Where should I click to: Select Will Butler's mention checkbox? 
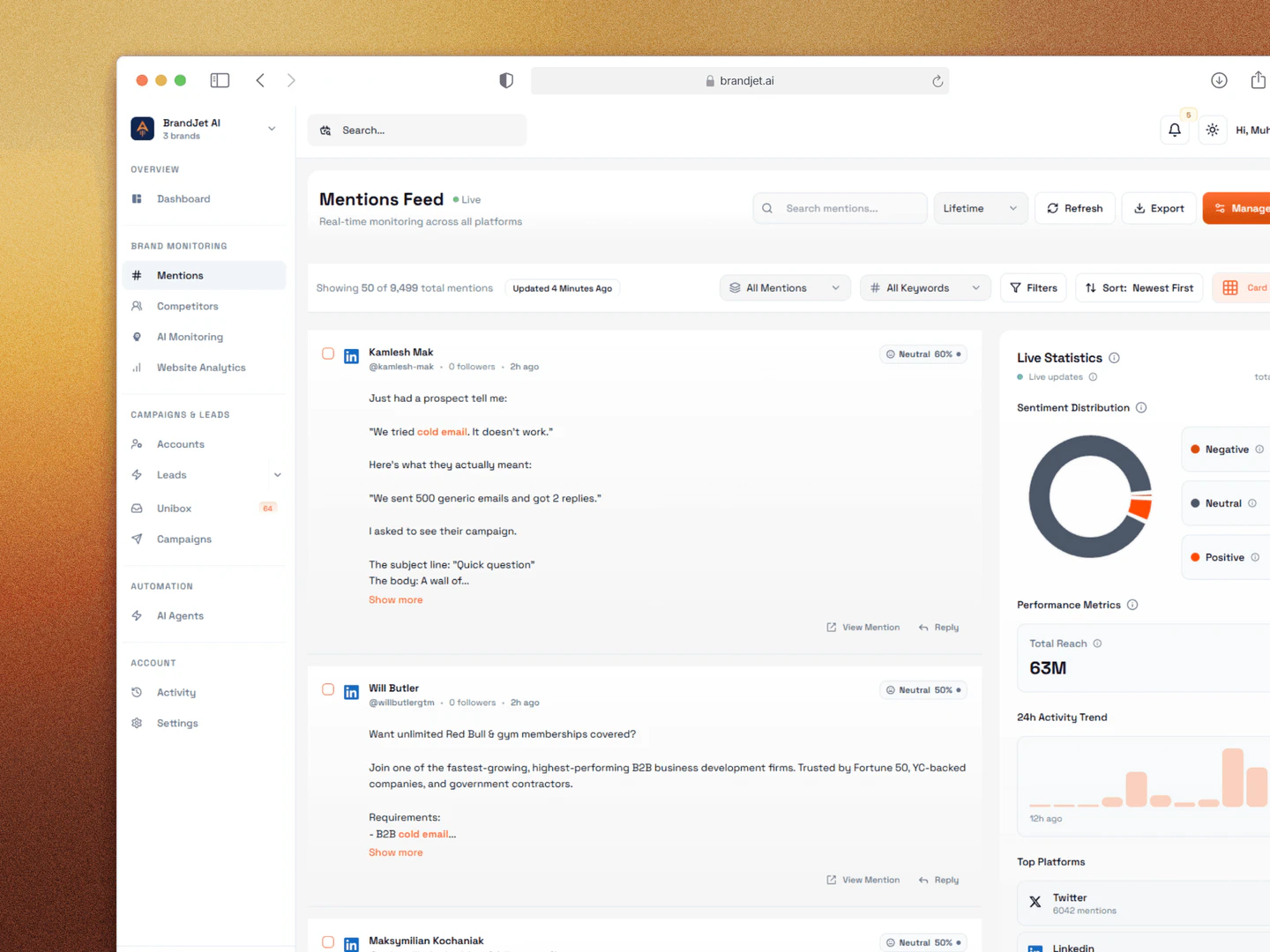[x=328, y=689]
